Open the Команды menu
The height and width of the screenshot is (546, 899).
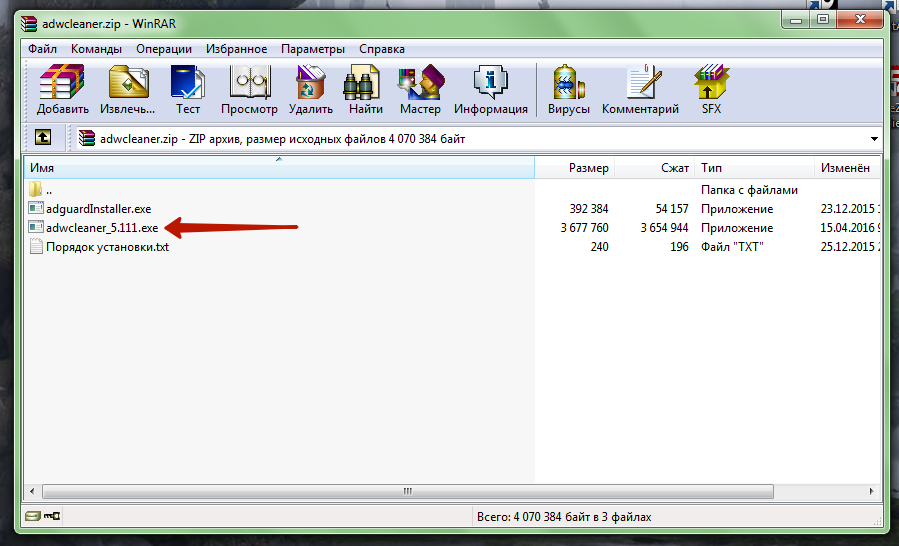[x=96, y=49]
